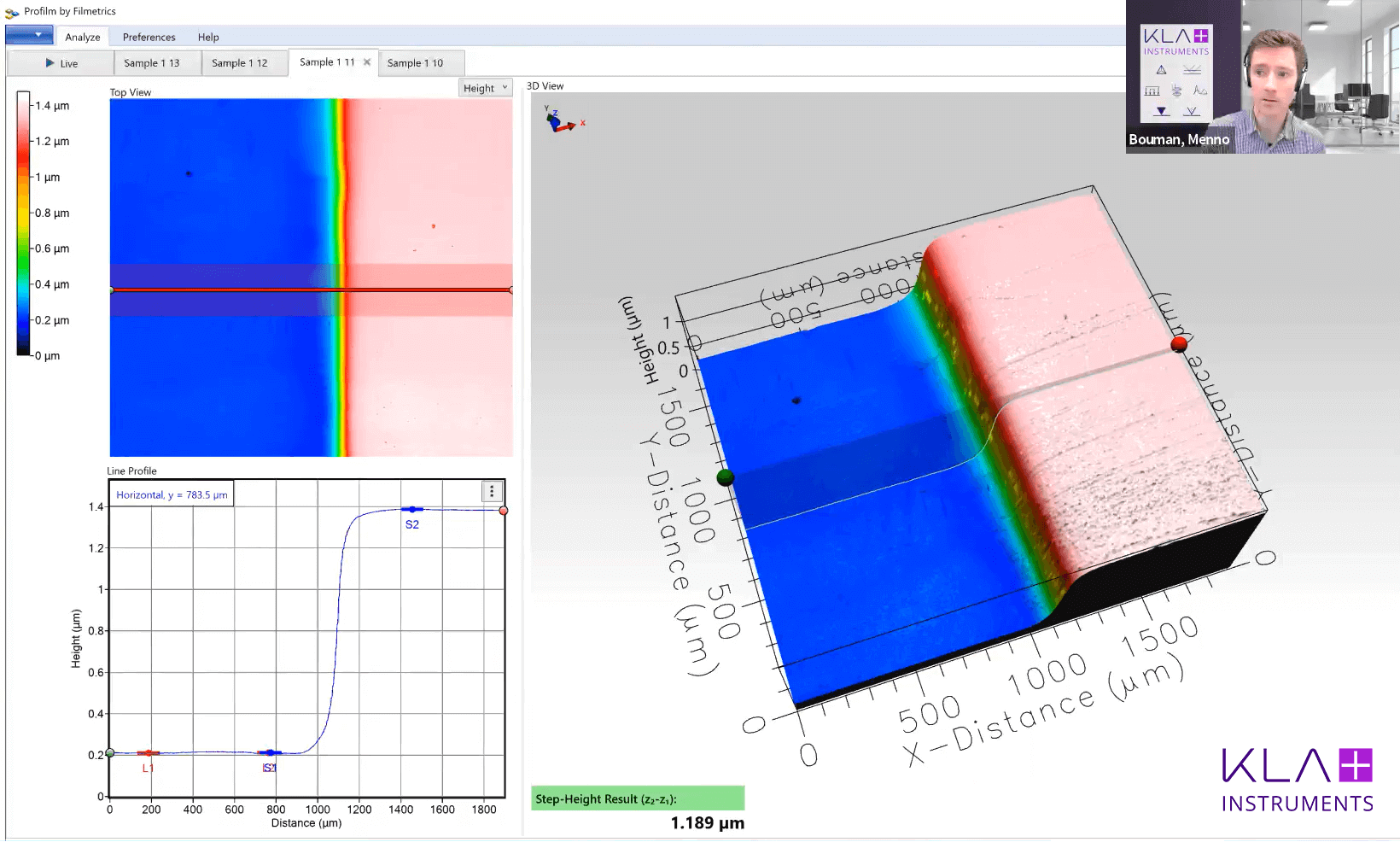Open the Line Profile three-dot options menu

point(492,491)
